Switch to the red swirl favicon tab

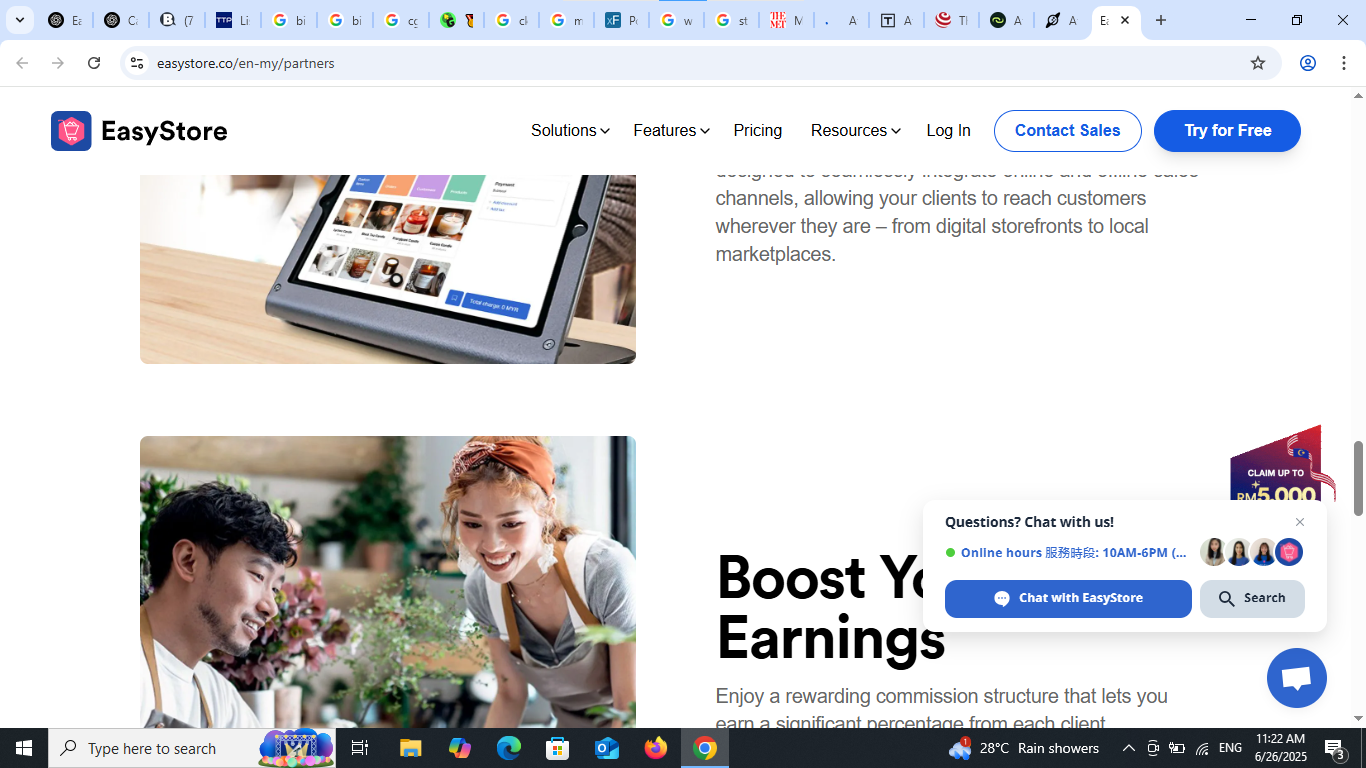(952, 20)
